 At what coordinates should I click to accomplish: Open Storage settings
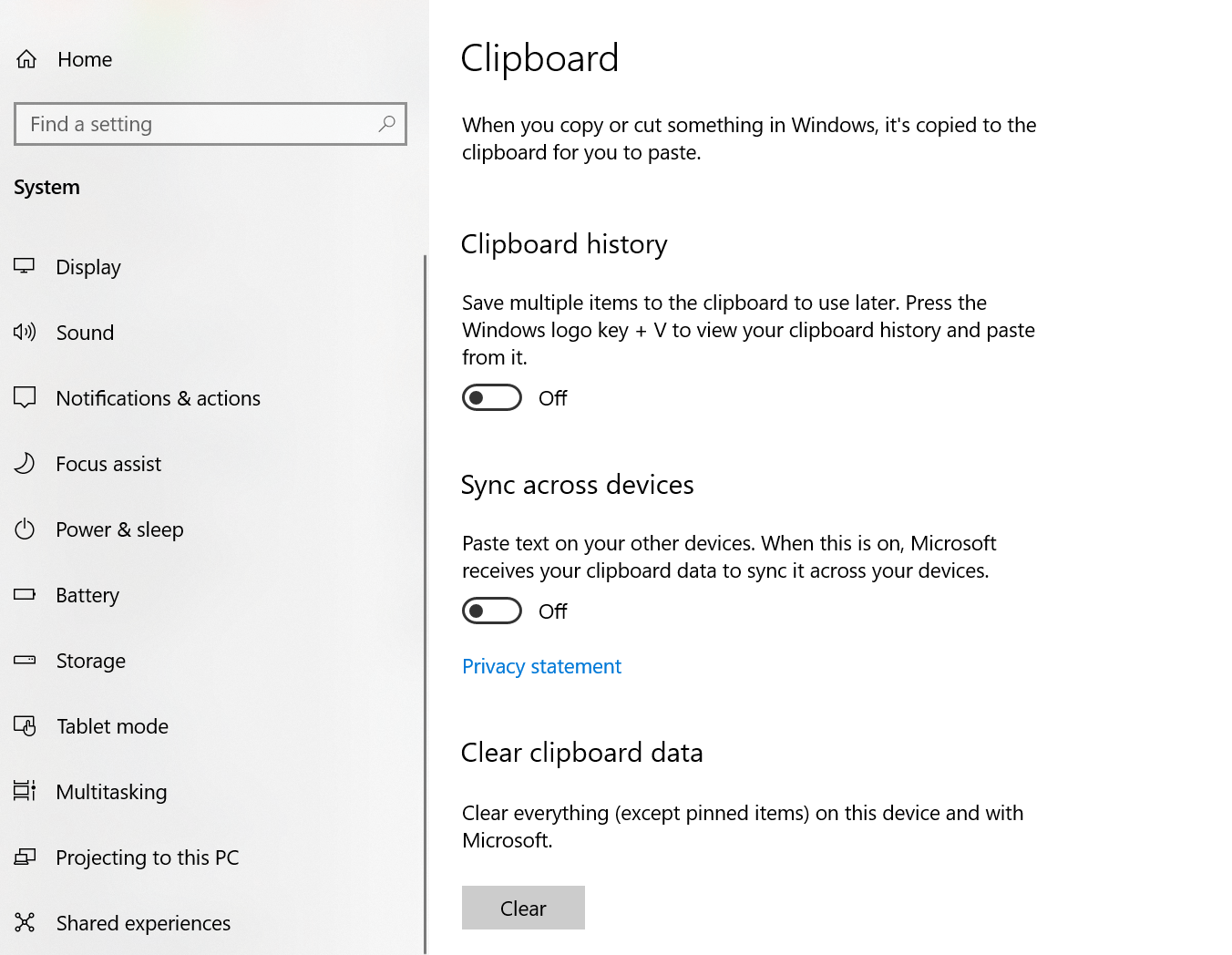(90, 660)
